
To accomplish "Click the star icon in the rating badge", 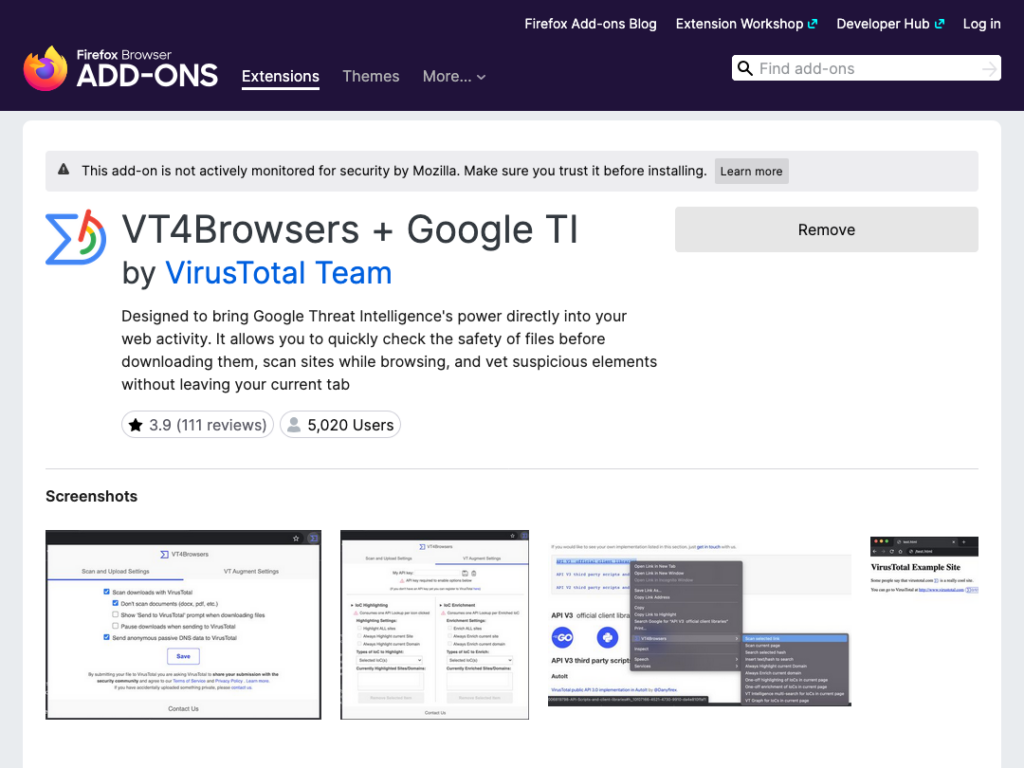I will [x=136, y=424].
